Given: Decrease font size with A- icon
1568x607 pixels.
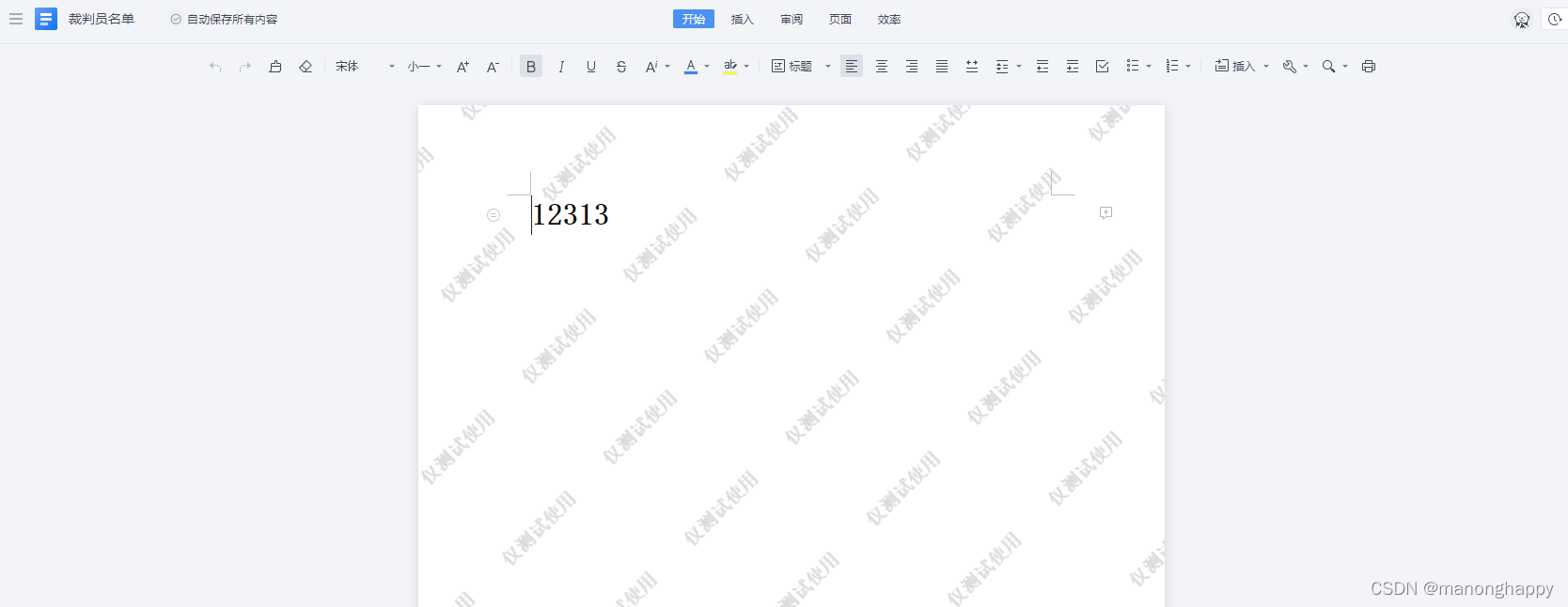Looking at the screenshot, I should click(493, 67).
